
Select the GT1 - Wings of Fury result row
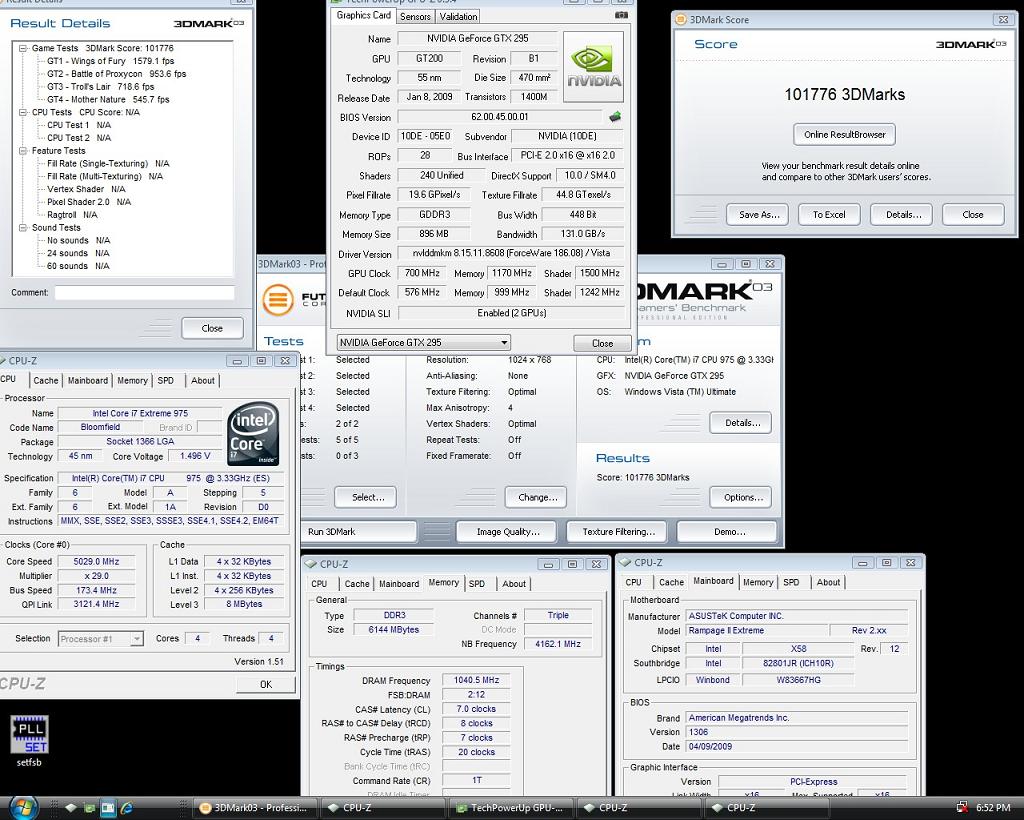(110, 61)
